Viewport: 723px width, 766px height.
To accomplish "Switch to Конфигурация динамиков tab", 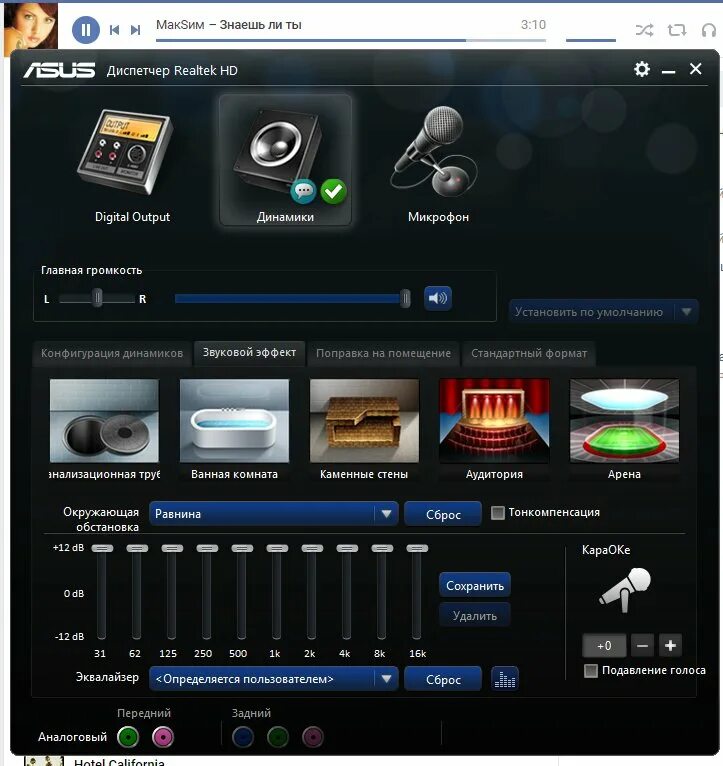I will tap(112, 353).
